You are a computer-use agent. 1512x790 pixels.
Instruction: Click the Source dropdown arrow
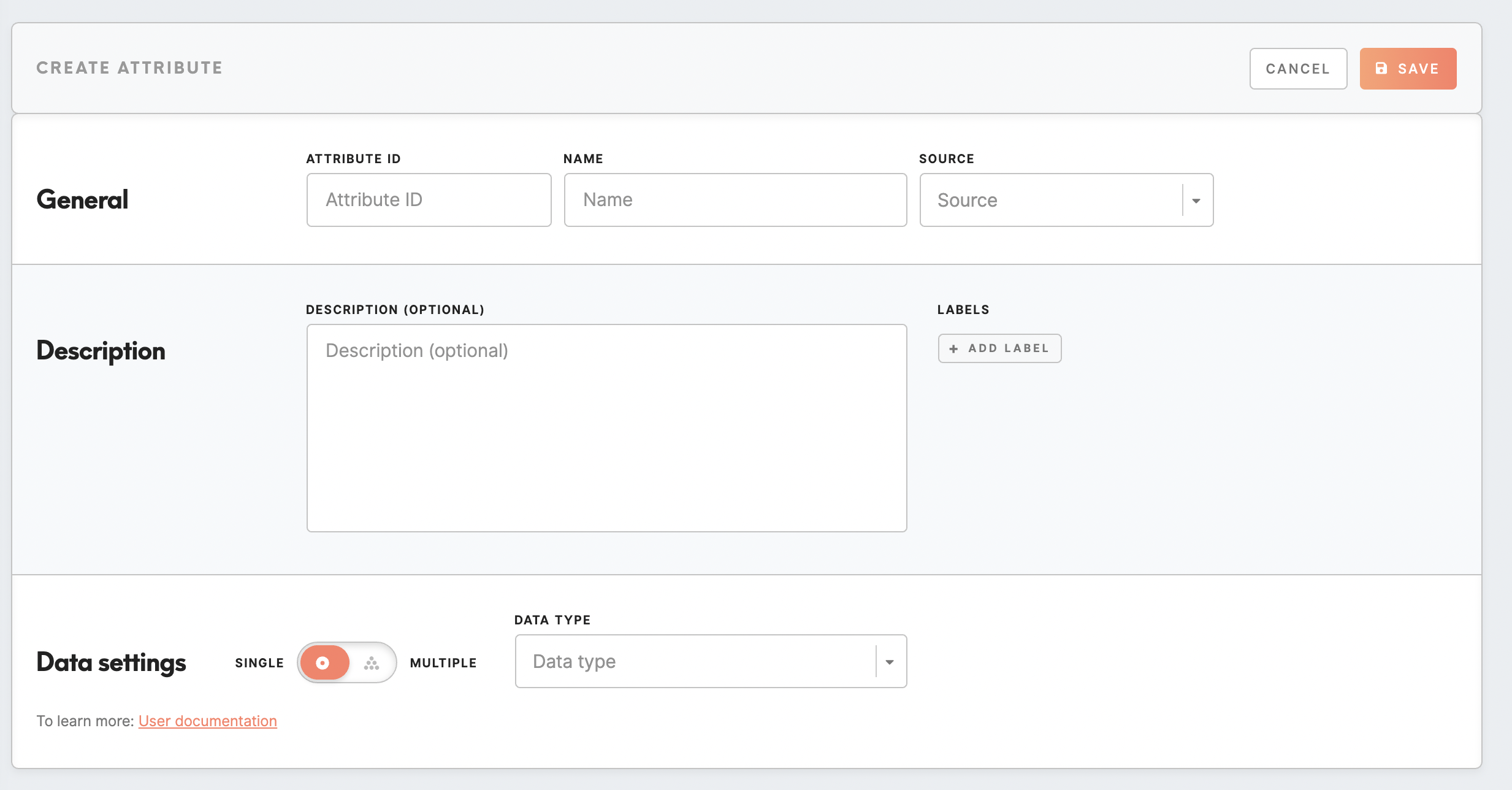[1196, 201]
